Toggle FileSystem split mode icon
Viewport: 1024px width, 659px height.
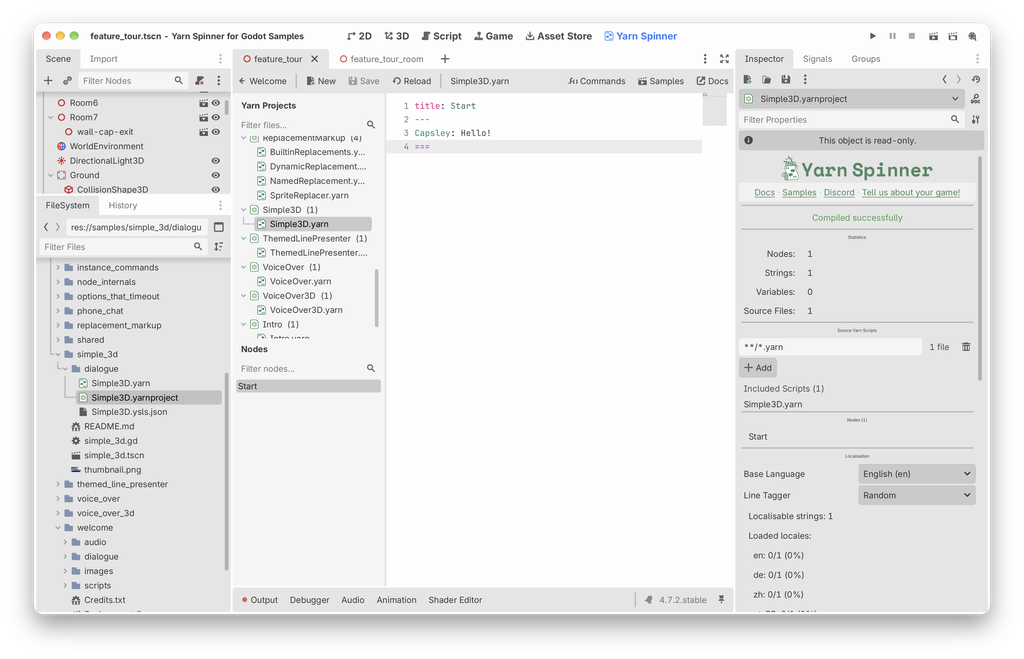(x=219, y=227)
